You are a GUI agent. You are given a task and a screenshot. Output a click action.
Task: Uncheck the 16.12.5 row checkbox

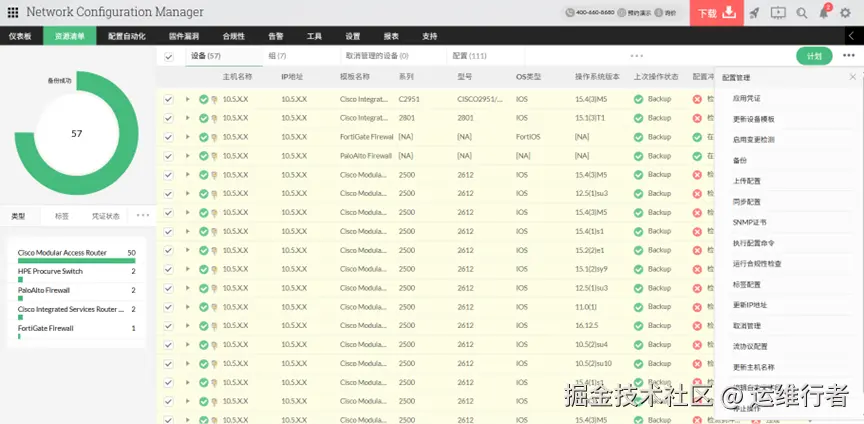169,326
